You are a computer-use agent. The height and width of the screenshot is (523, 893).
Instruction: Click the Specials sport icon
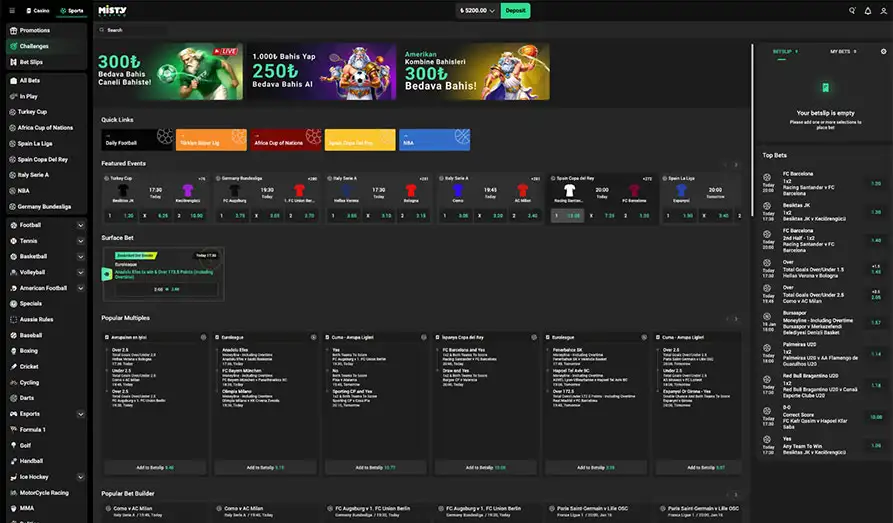click(x=14, y=304)
